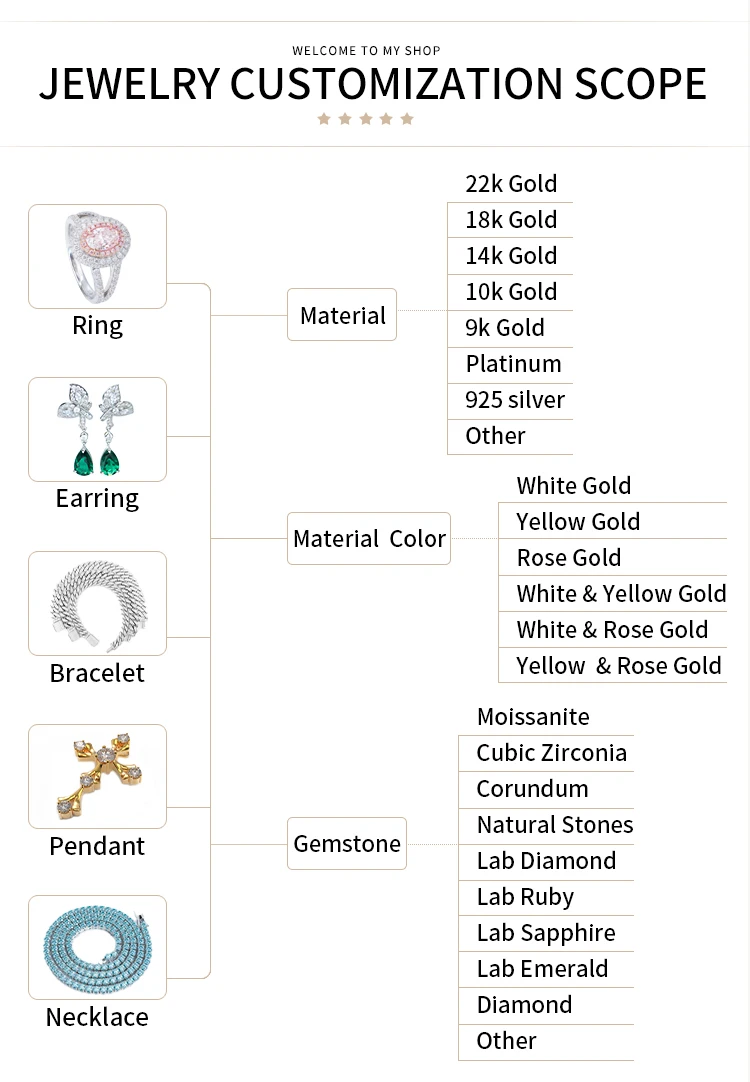Click the Lab Emerald entry
Viewport: 750px width, 1082px height.
tap(542, 969)
